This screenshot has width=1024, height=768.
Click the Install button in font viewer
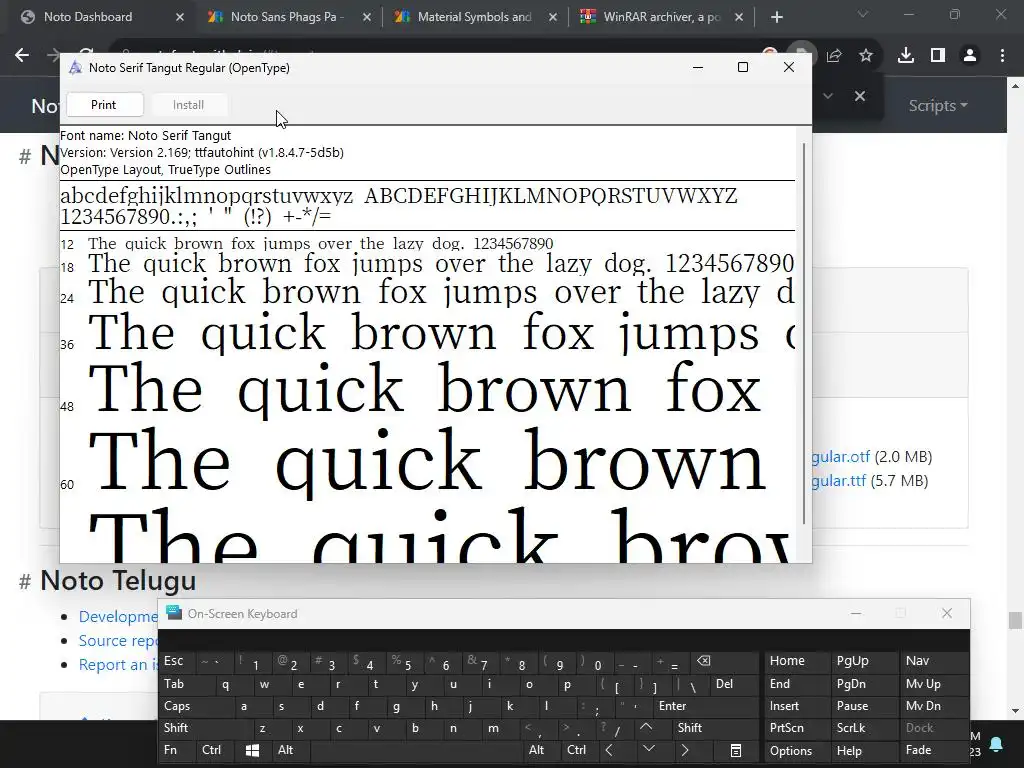[x=188, y=104]
